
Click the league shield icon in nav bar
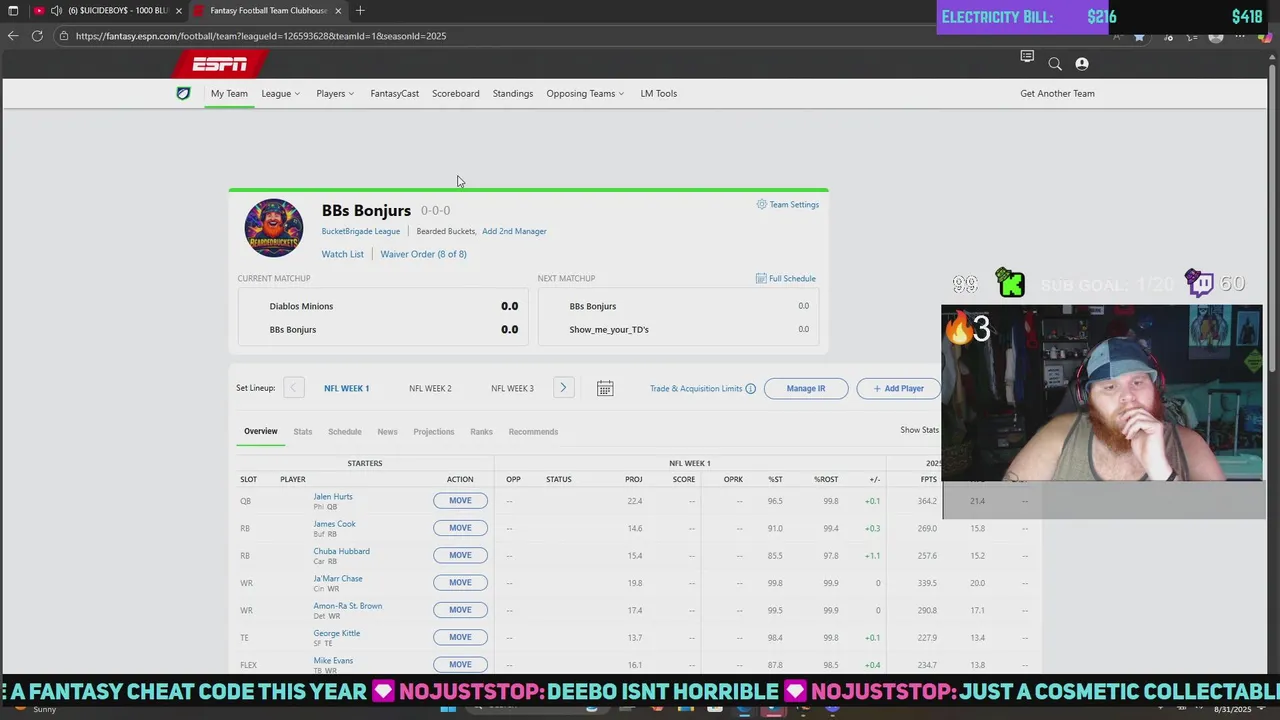click(183, 94)
